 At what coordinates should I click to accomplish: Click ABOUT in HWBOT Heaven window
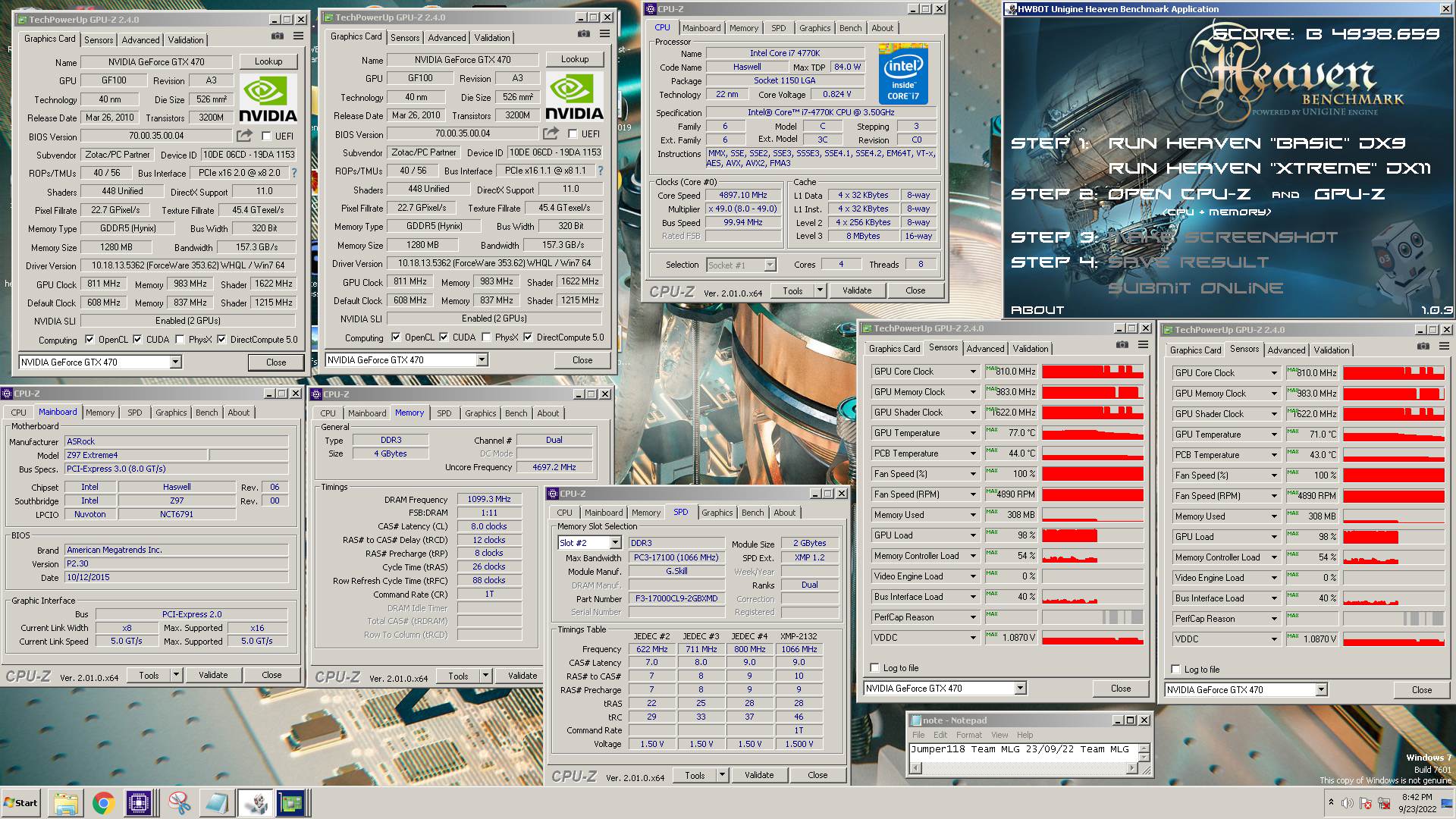tap(1037, 310)
